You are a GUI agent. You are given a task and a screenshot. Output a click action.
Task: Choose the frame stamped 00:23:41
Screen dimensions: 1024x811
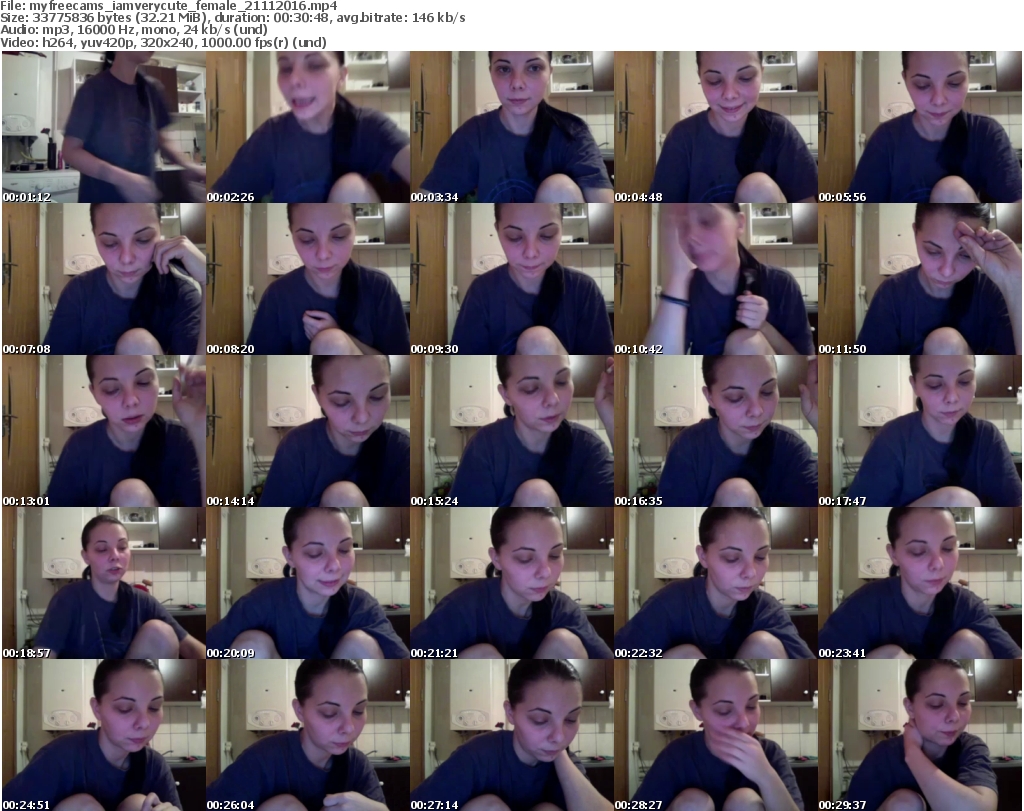[920, 583]
